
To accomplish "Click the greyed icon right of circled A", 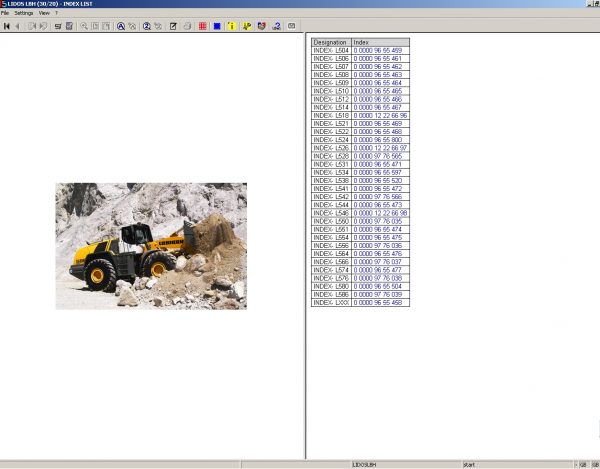I will [132, 26].
